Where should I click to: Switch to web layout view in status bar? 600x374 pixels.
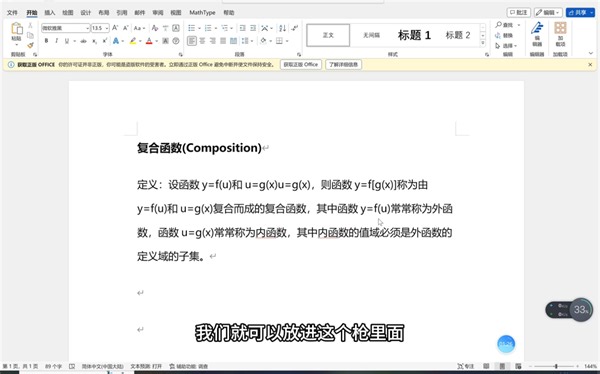coord(518,366)
